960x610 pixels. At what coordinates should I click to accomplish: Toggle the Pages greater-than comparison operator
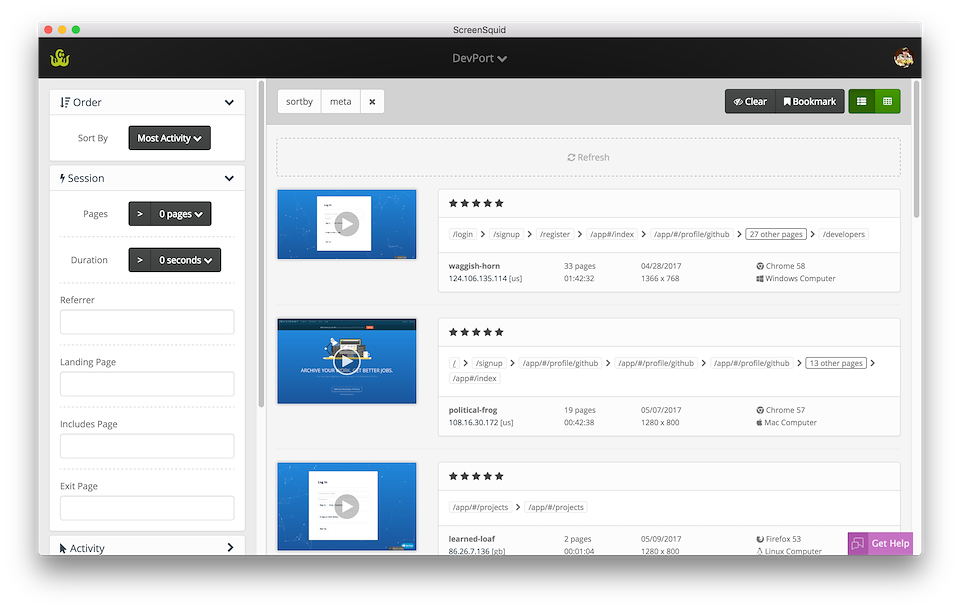click(139, 214)
